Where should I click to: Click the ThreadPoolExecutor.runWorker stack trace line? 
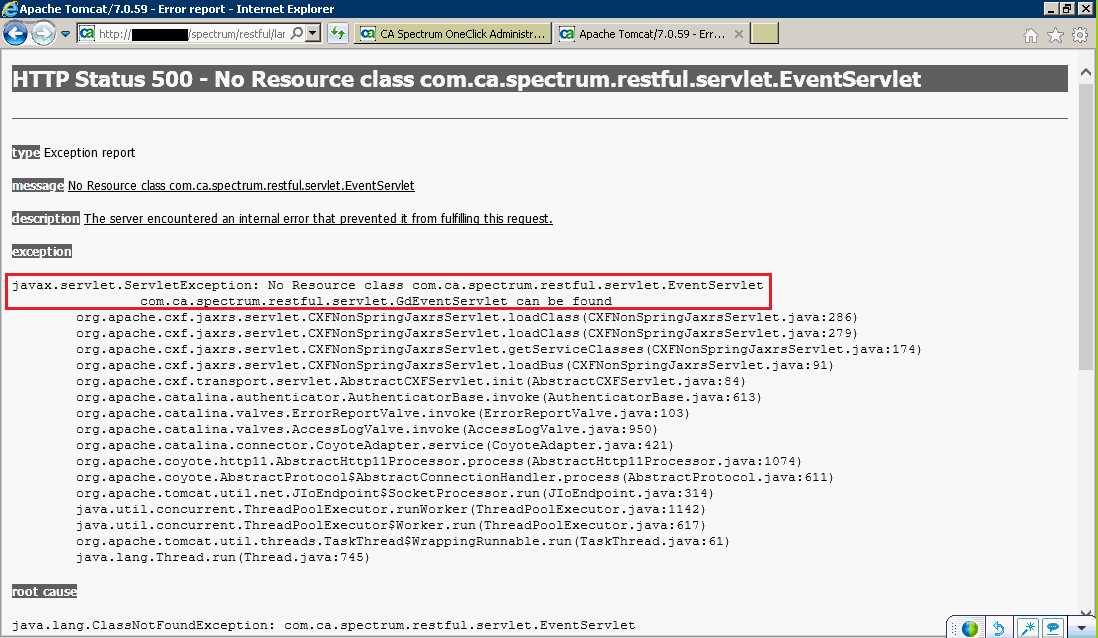pos(391,510)
